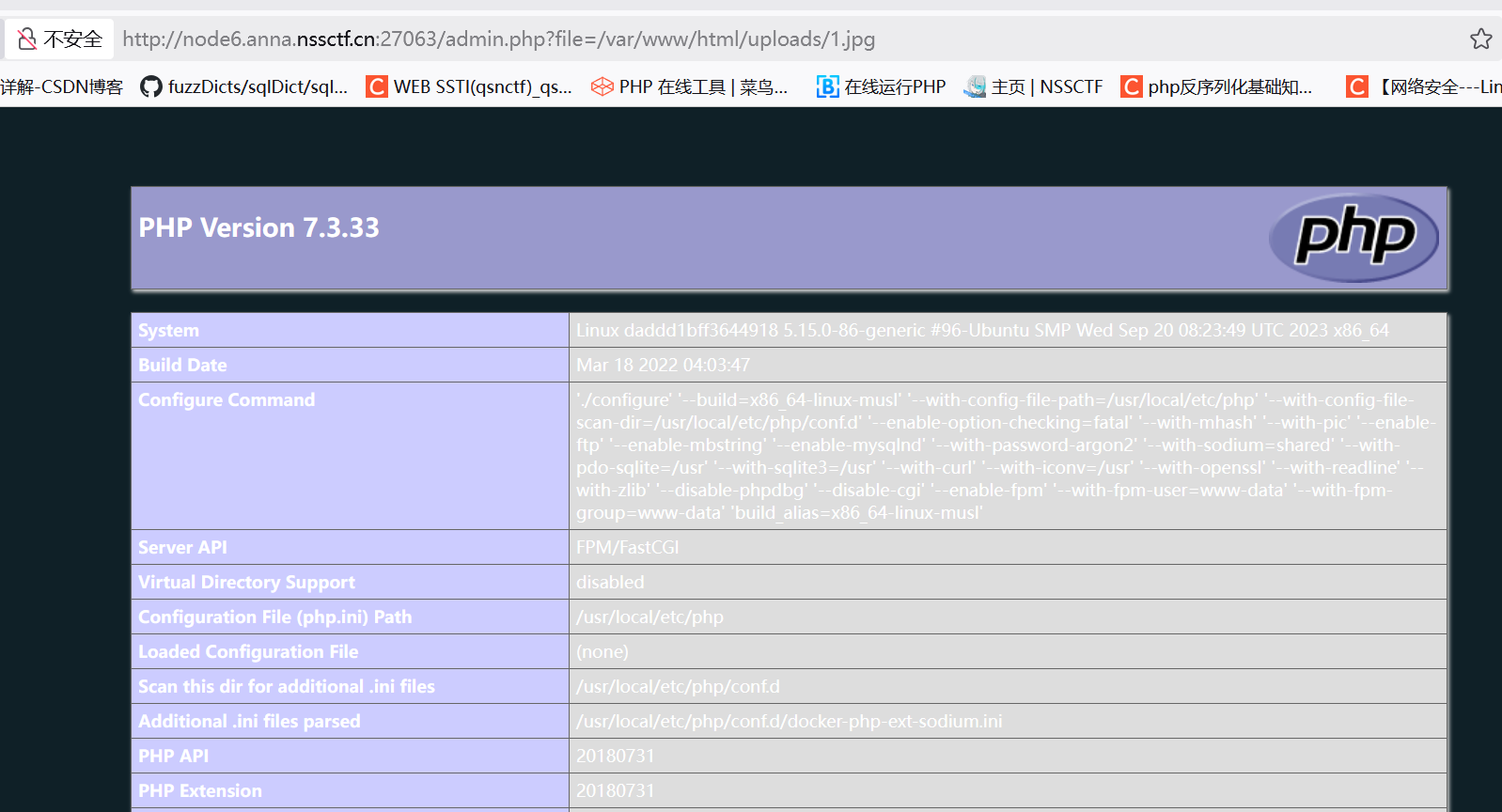This screenshot has width=1502, height=812.
Task: Click the PHP logo in header
Action: (x=1353, y=237)
